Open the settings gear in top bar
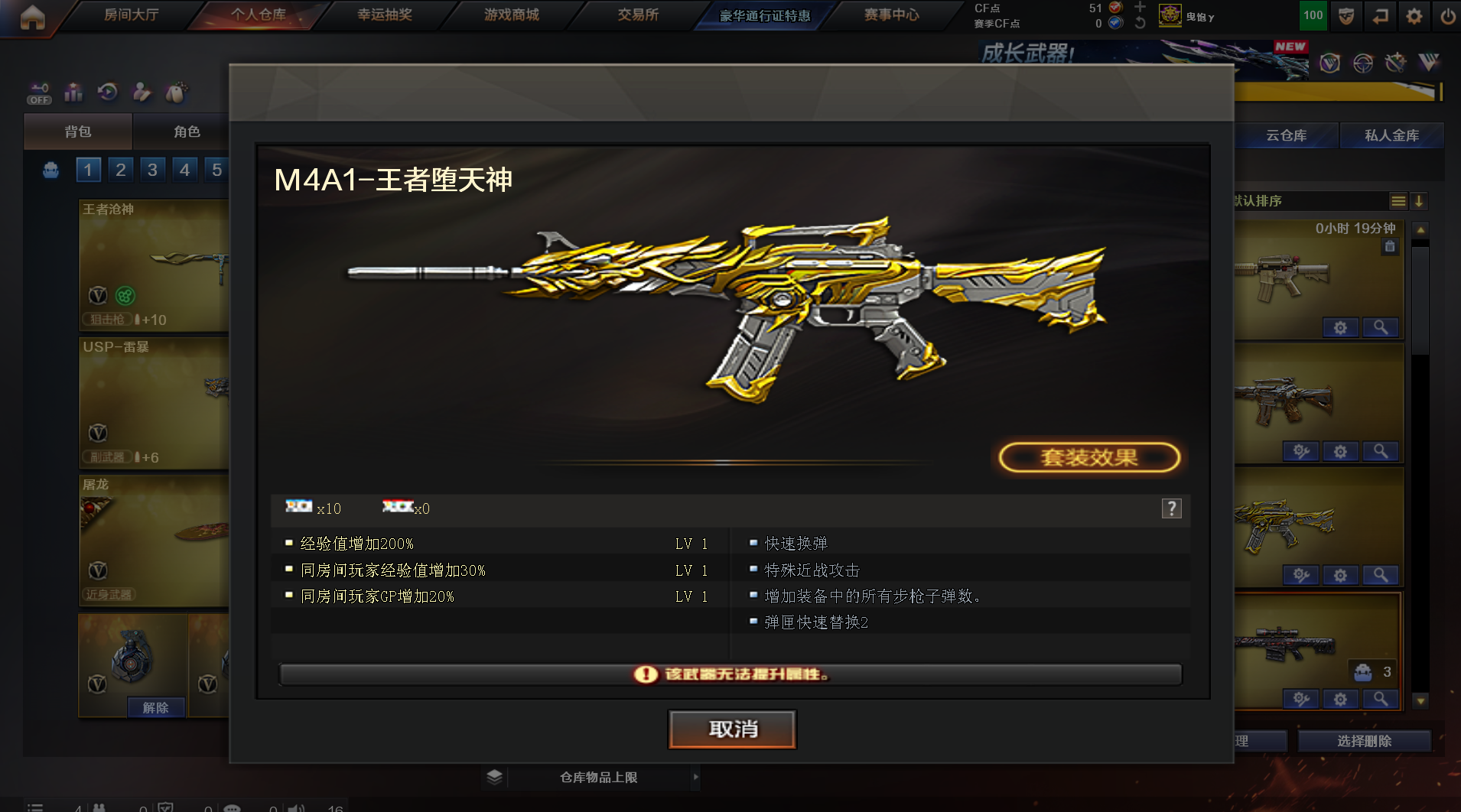Screen dimensions: 1461x812 click(x=1414, y=16)
